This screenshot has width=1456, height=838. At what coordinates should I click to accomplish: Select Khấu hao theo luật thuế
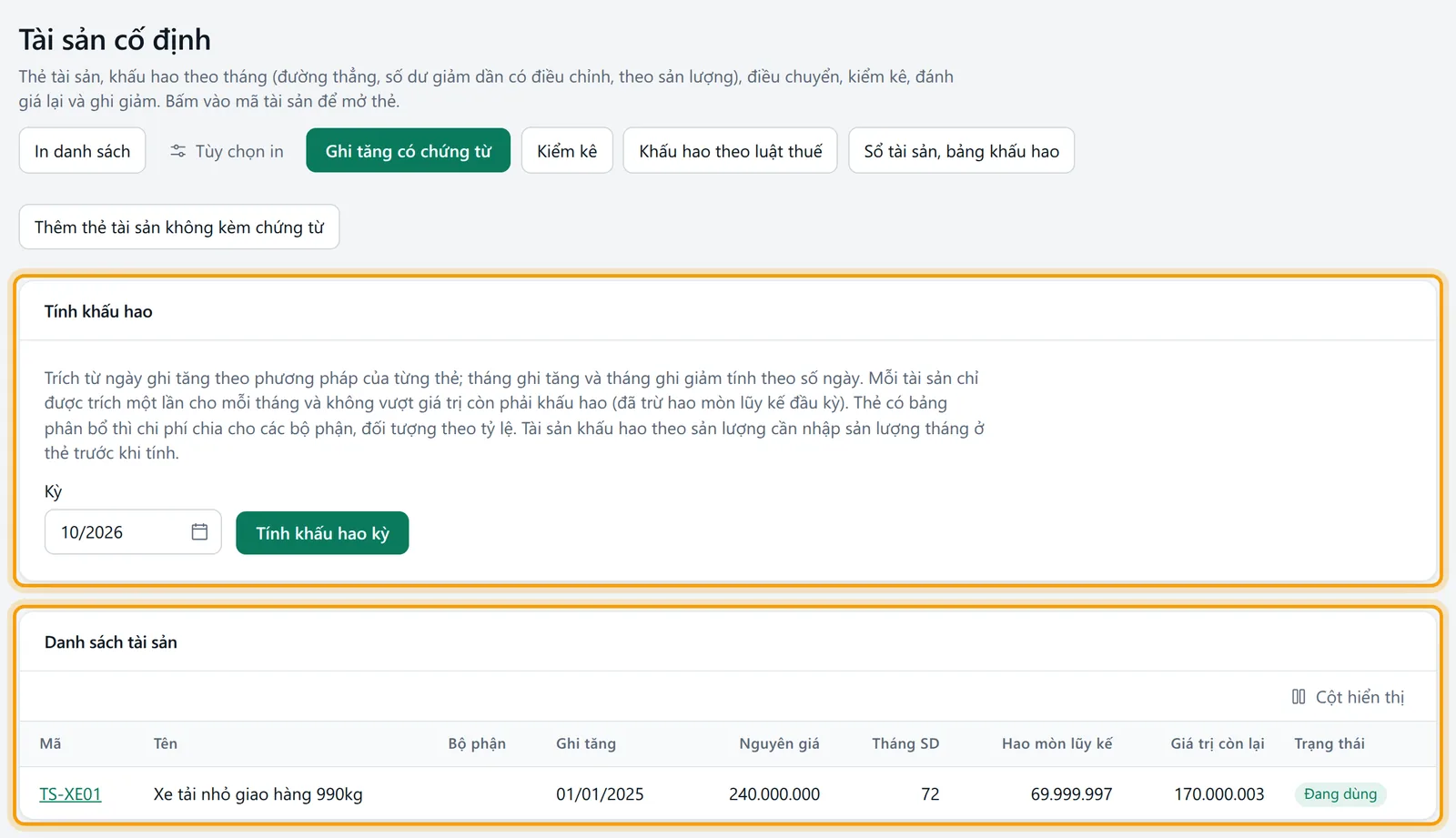tap(730, 151)
